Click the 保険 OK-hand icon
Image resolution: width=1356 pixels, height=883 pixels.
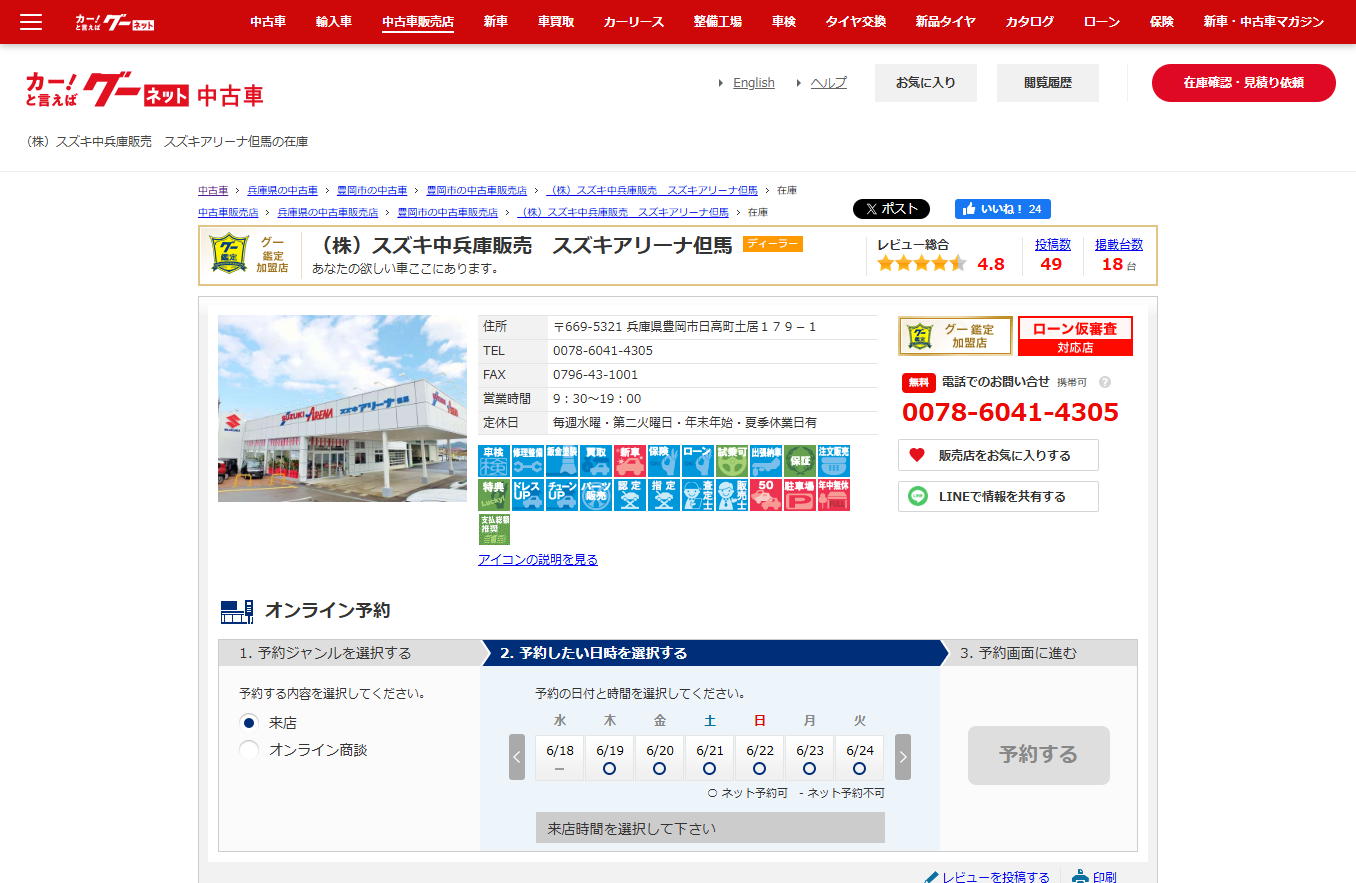tap(664, 461)
